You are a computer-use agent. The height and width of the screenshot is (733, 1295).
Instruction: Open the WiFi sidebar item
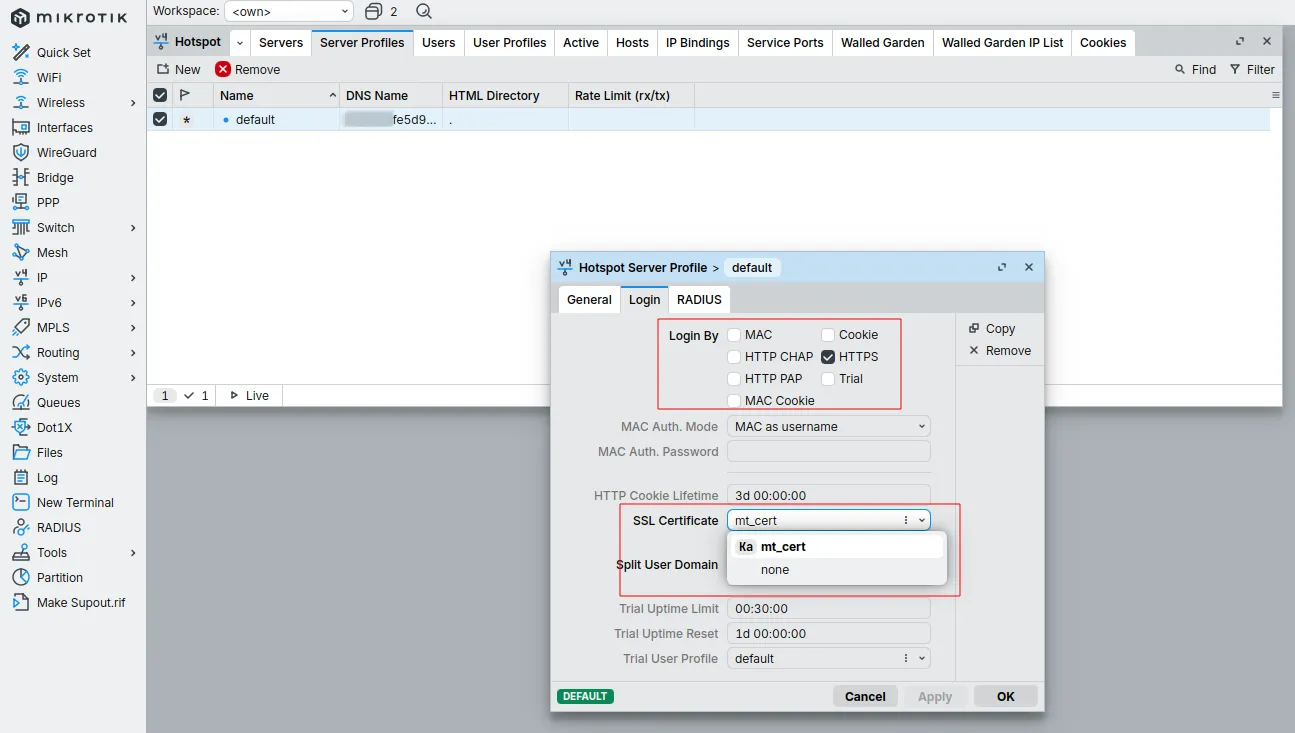[49, 77]
